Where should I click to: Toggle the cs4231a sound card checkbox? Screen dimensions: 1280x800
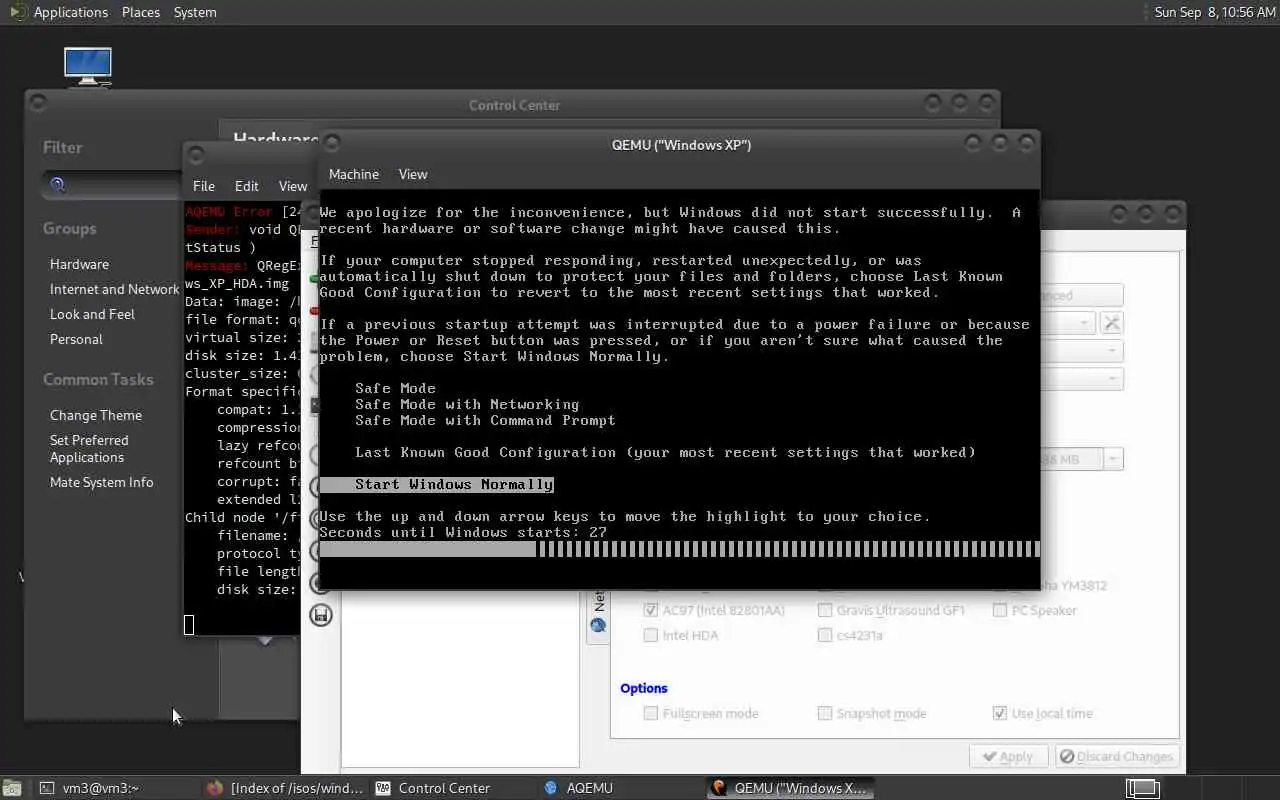coord(825,635)
